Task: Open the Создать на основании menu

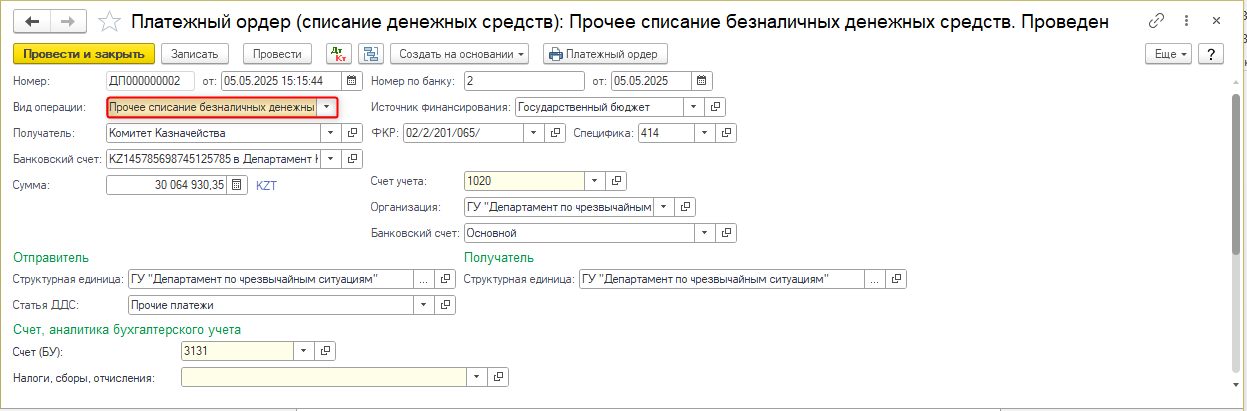Action: pos(459,54)
